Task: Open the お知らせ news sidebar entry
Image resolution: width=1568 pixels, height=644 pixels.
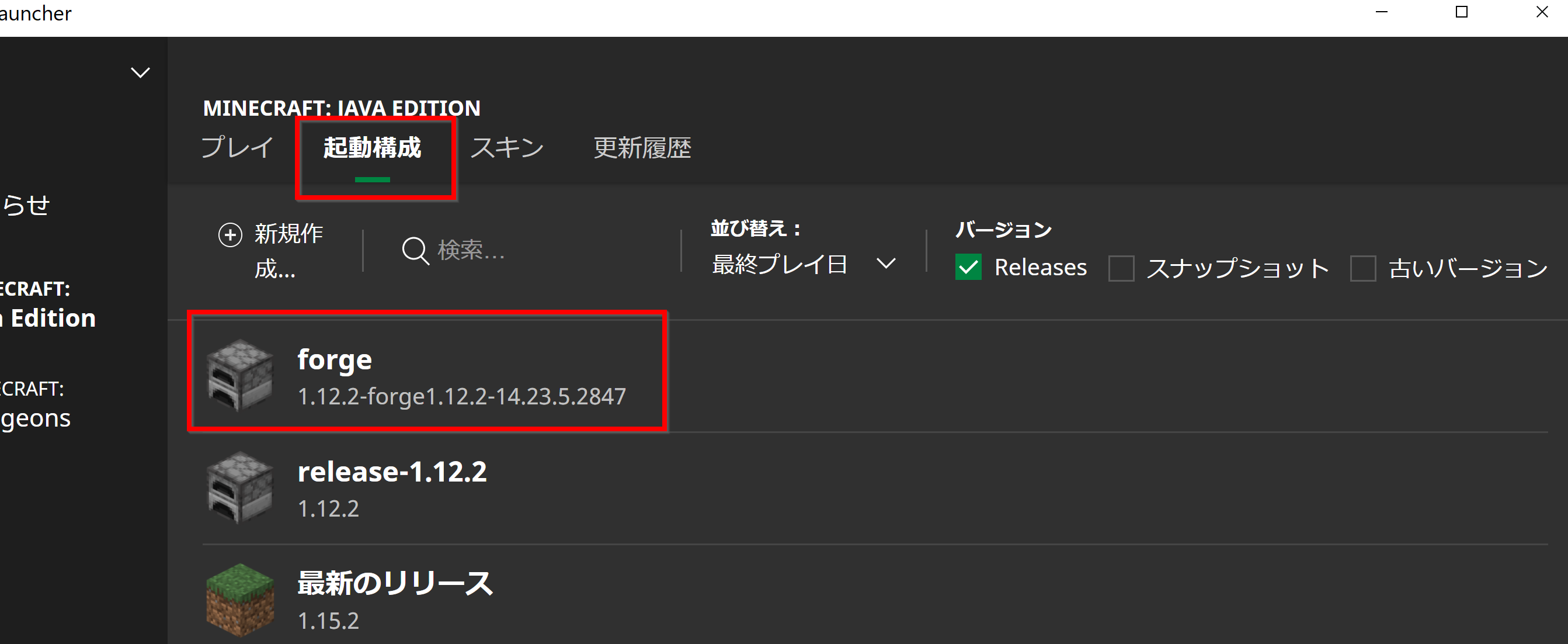Action: (x=25, y=205)
